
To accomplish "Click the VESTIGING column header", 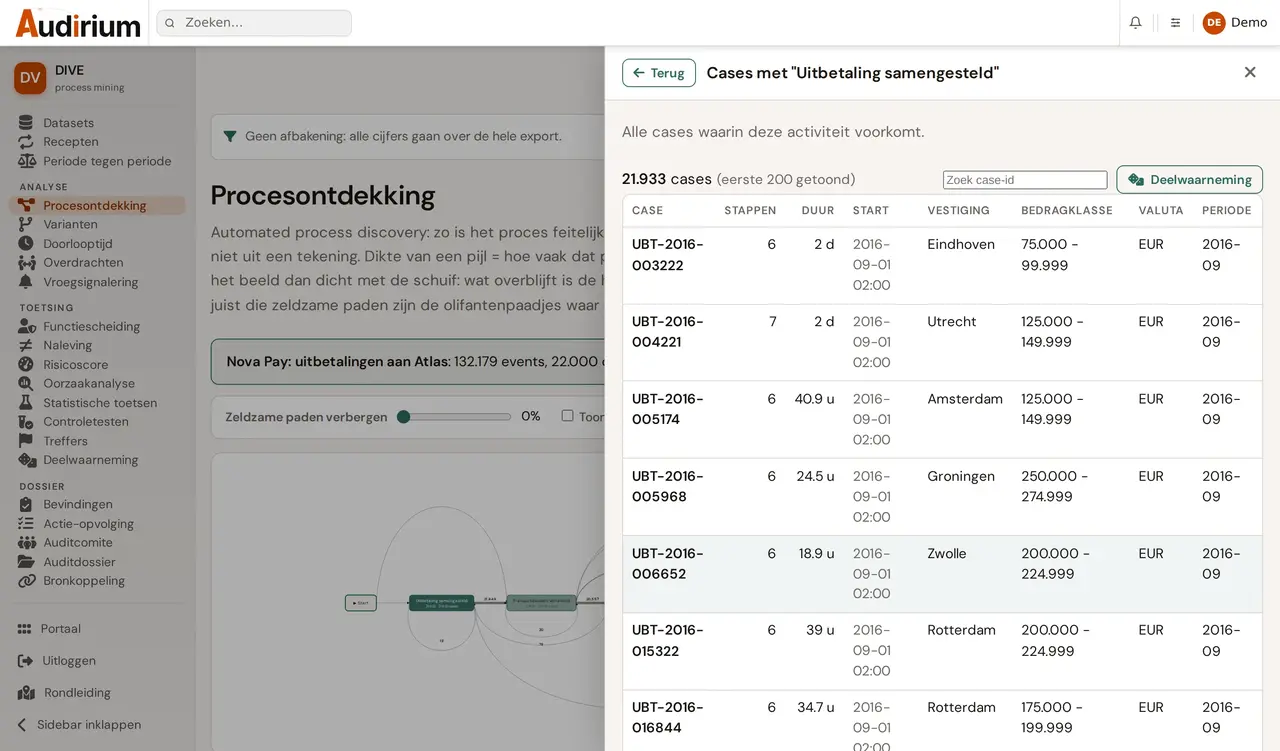I will click(x=958, y=211).
